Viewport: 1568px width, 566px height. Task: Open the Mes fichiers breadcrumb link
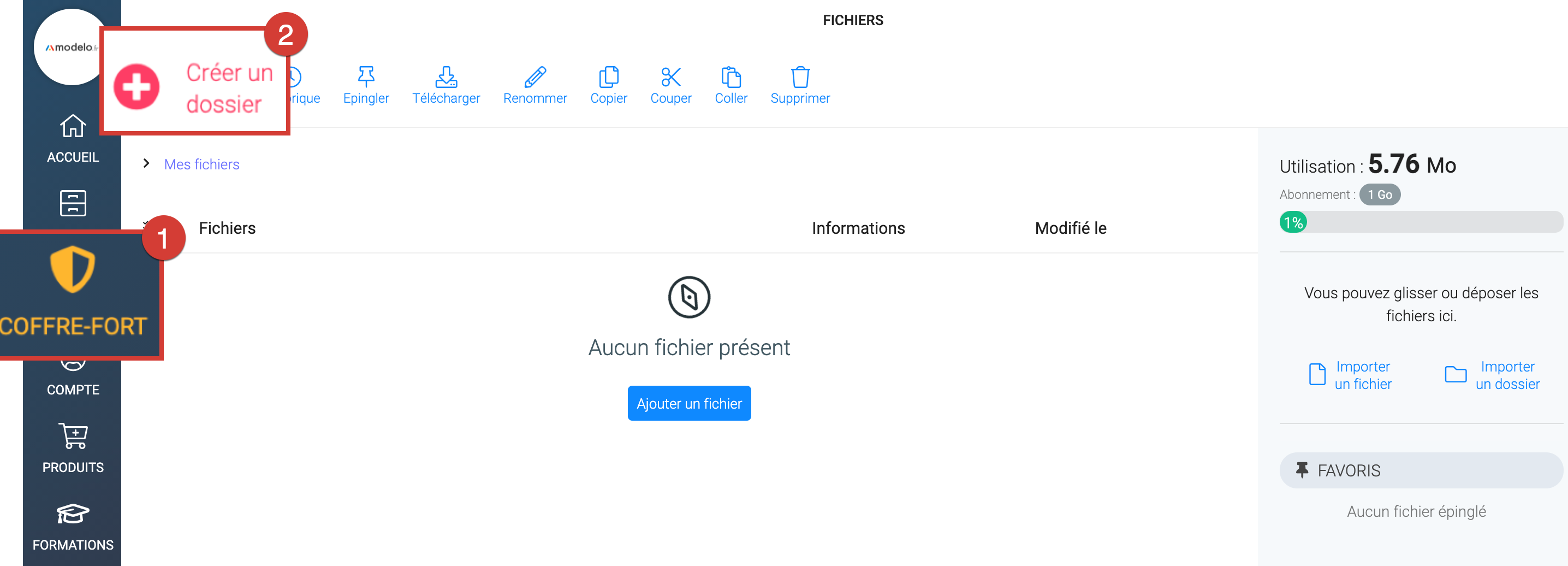click(x=201, y=164)
